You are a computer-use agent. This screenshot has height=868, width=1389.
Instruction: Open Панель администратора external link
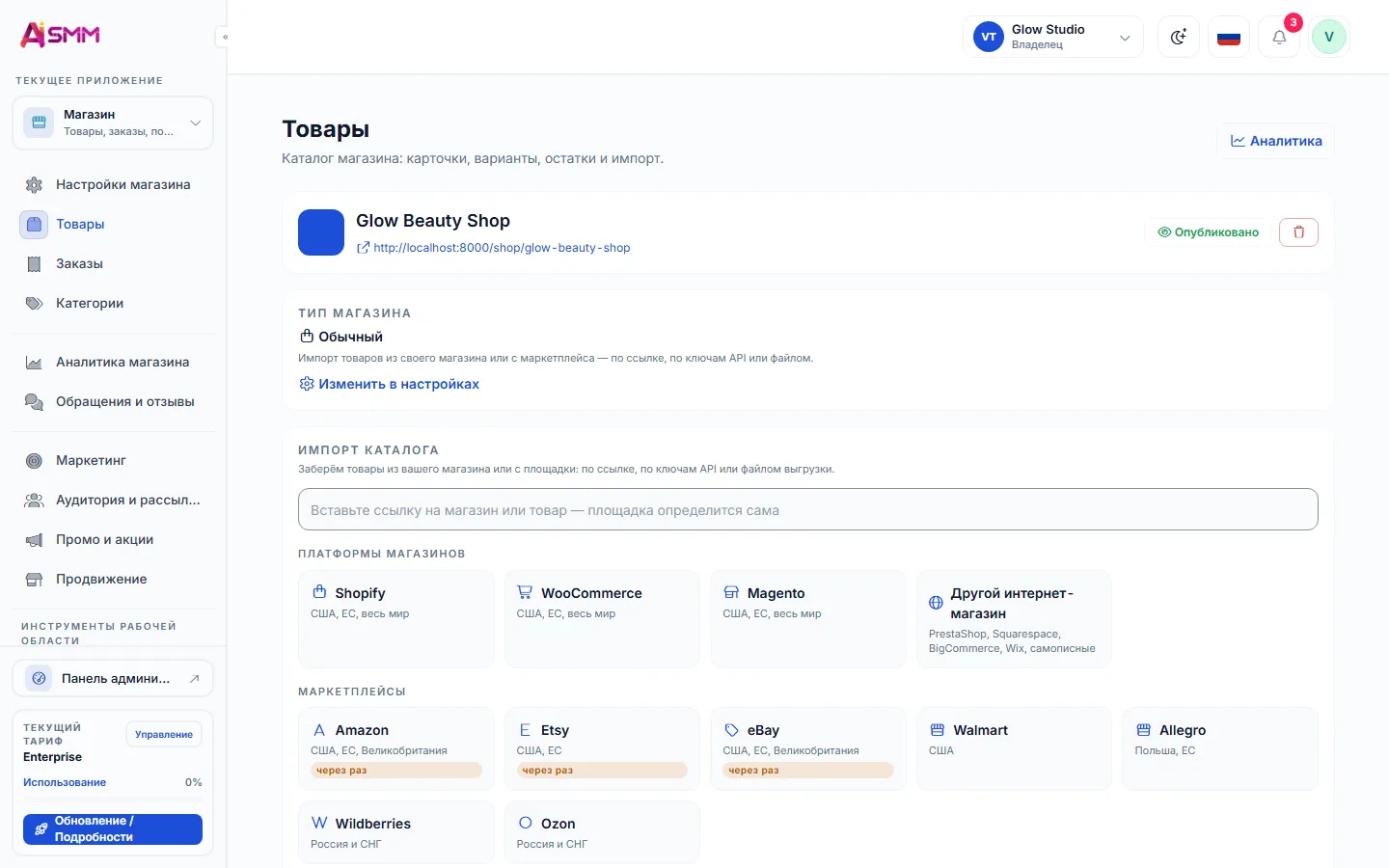pyautogui.click(x=113, y=678)
